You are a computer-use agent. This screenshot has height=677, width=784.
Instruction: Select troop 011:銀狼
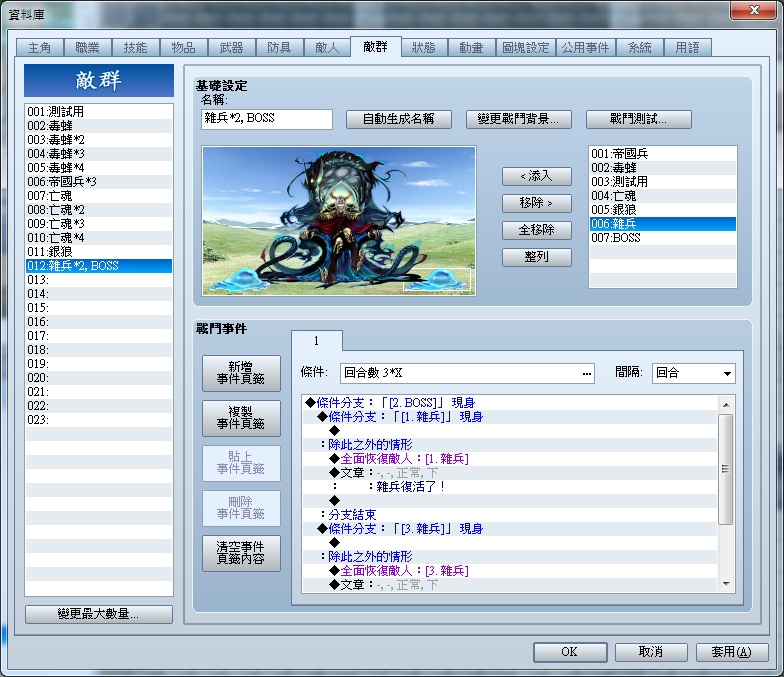(98, 252)
